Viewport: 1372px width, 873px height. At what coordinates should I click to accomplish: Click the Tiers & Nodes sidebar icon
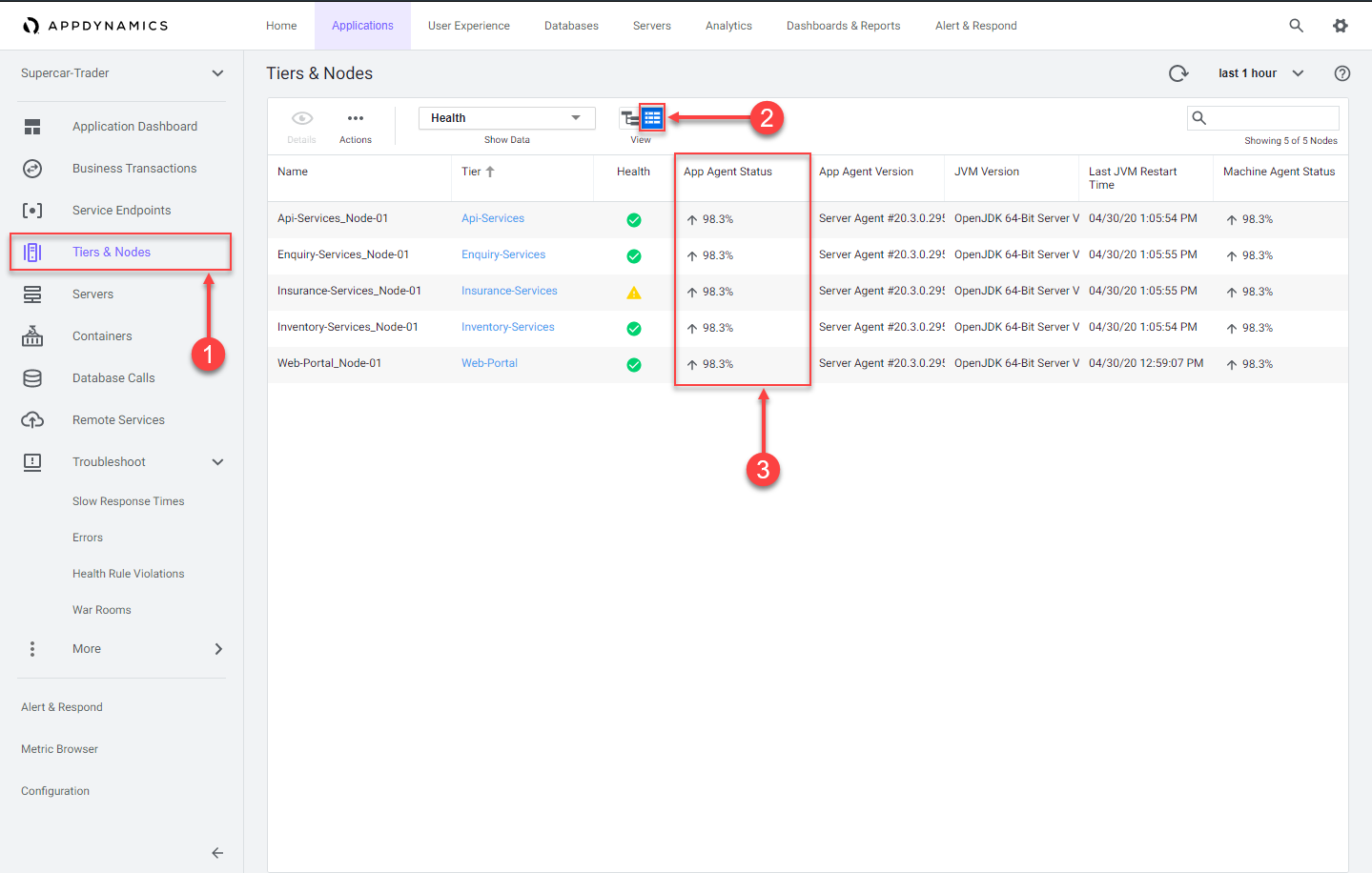click(32, 253)
